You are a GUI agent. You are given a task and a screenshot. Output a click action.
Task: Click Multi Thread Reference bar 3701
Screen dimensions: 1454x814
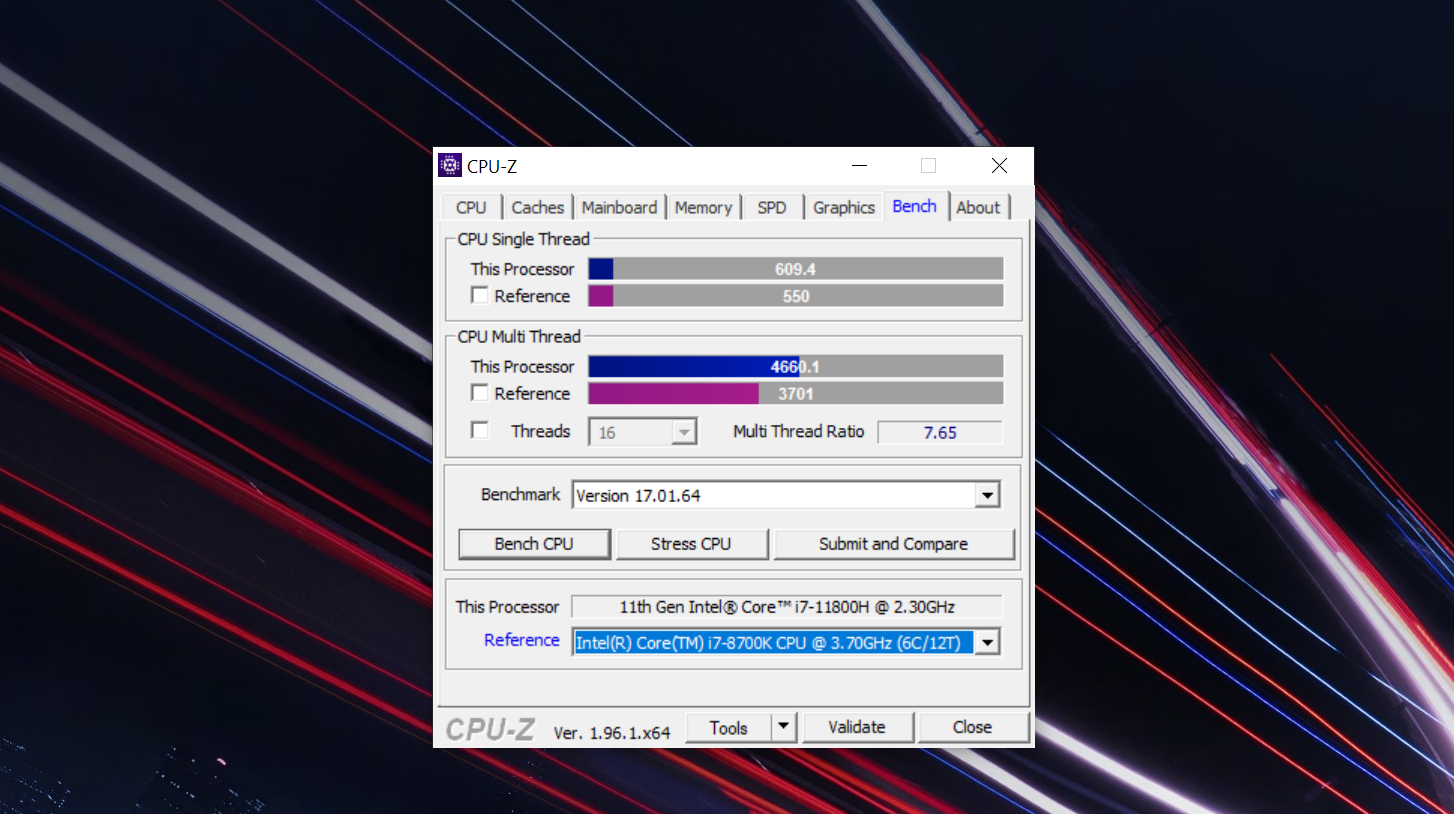point(795,394)
